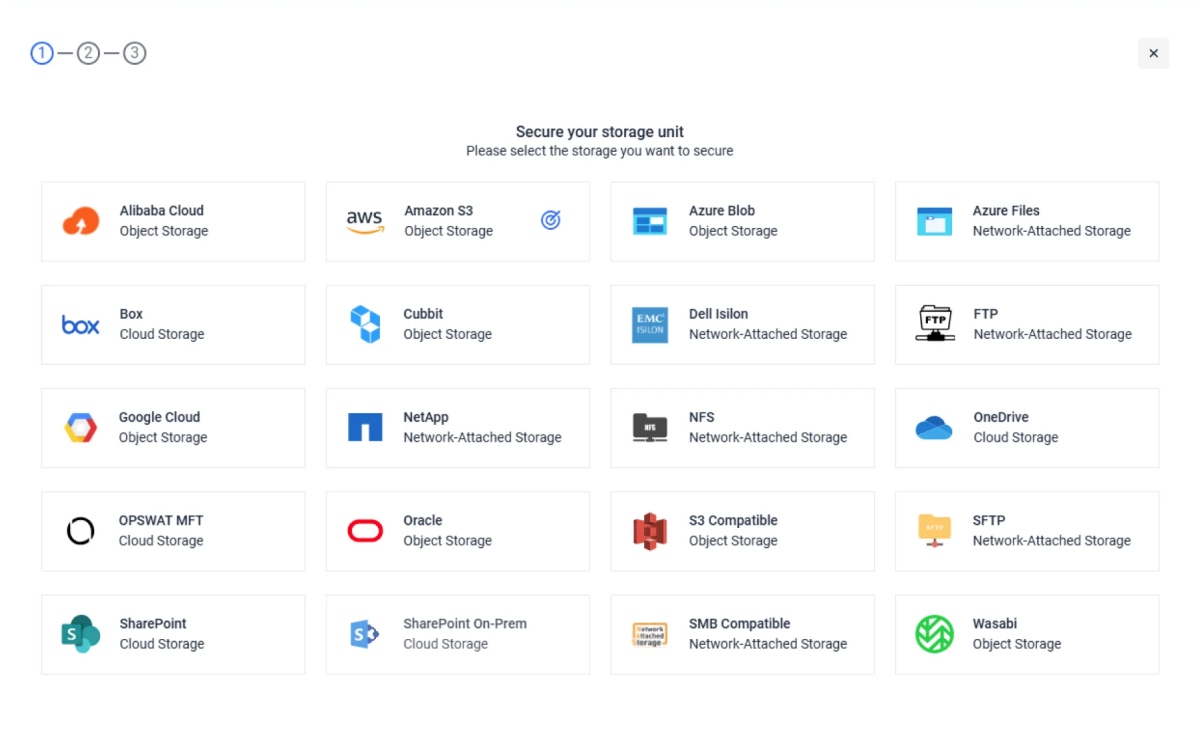Choose the SharePoint label text

pos(153,623)
